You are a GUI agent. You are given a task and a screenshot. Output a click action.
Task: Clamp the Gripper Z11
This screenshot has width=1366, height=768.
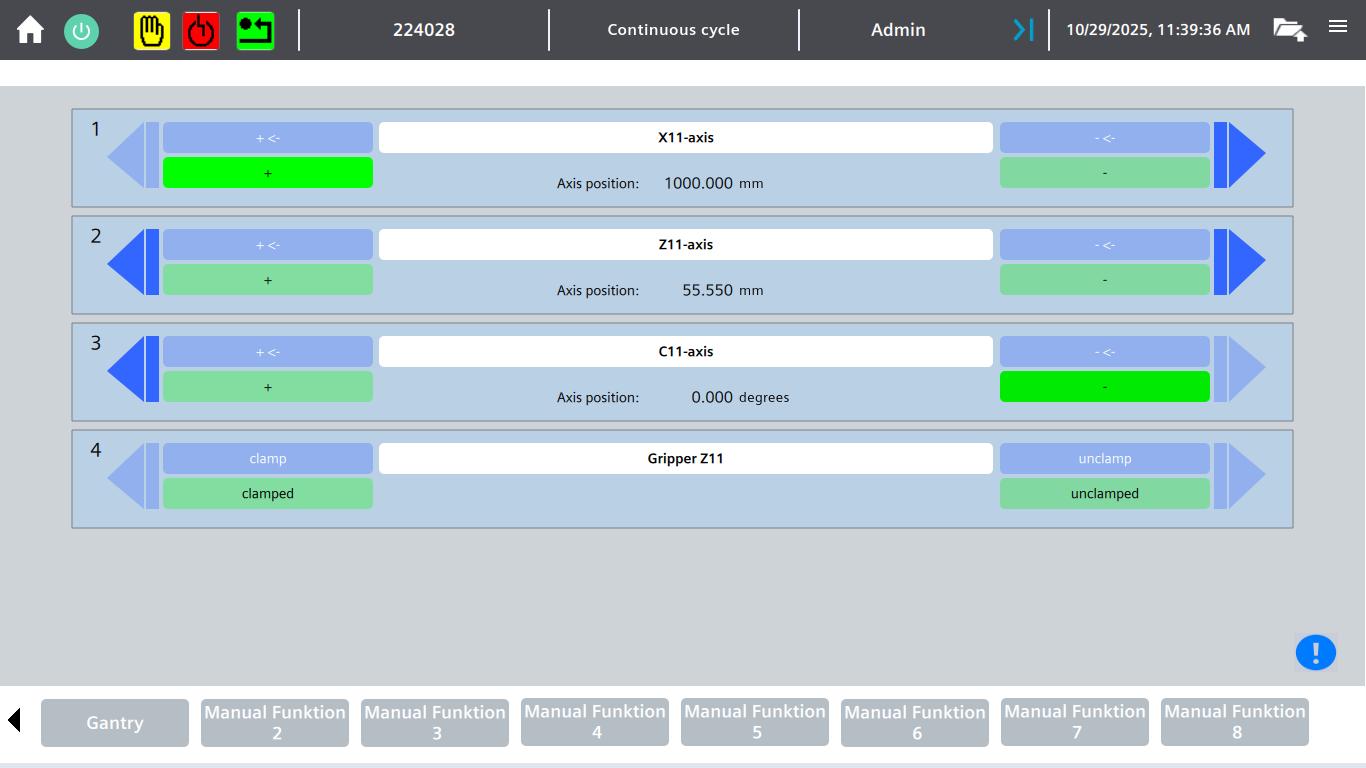(x=267, y=458)
